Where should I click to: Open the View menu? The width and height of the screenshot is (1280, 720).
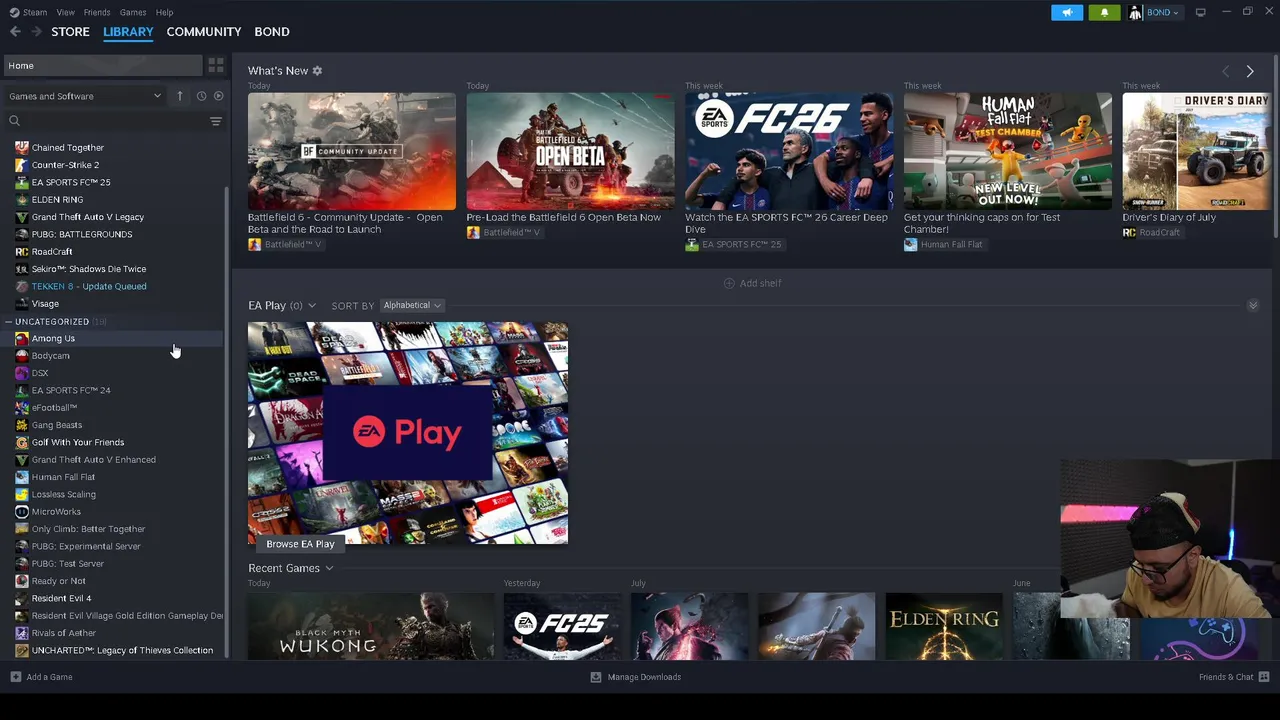click(65, 12)
